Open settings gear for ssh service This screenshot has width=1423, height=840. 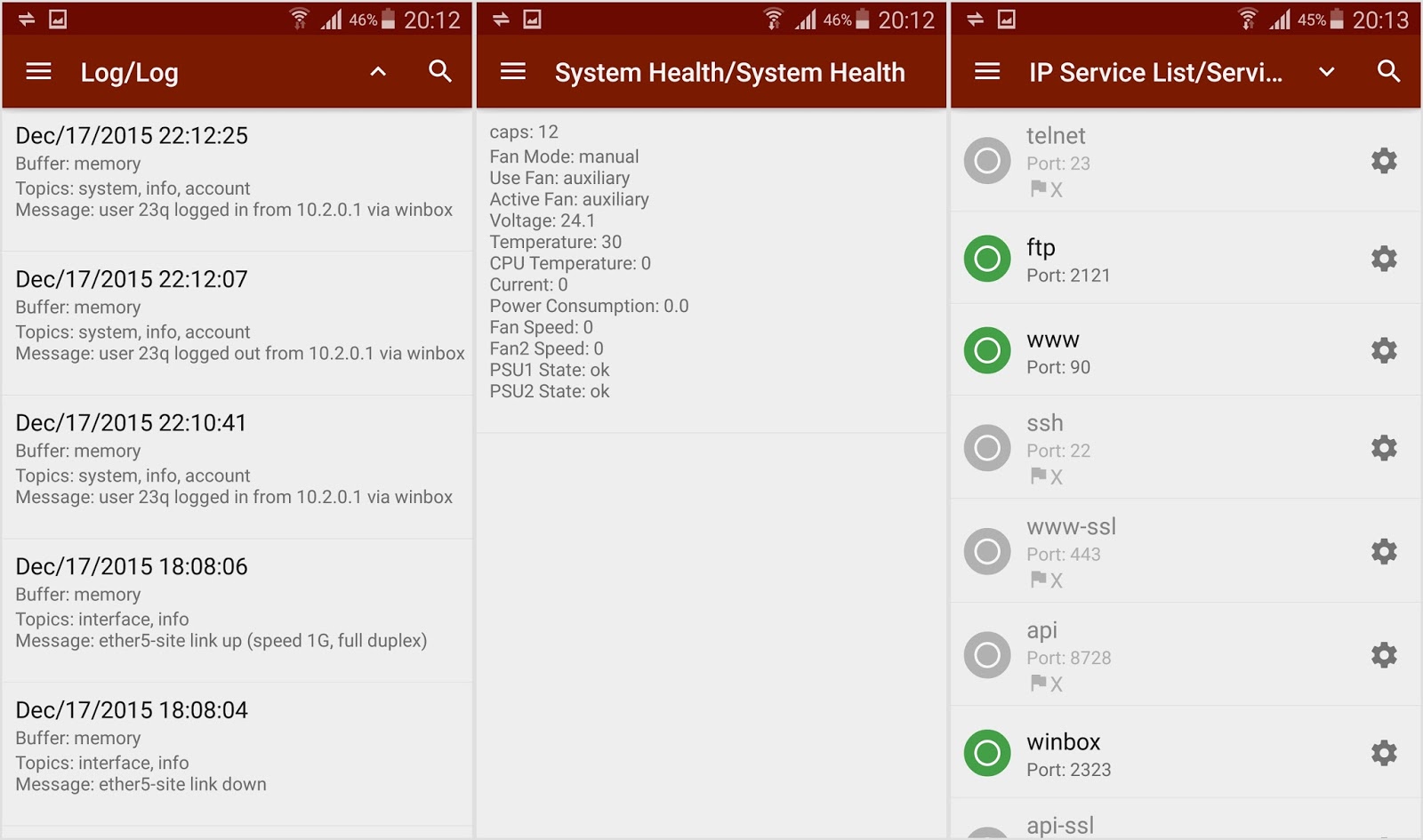click(x=1384, y=448)
